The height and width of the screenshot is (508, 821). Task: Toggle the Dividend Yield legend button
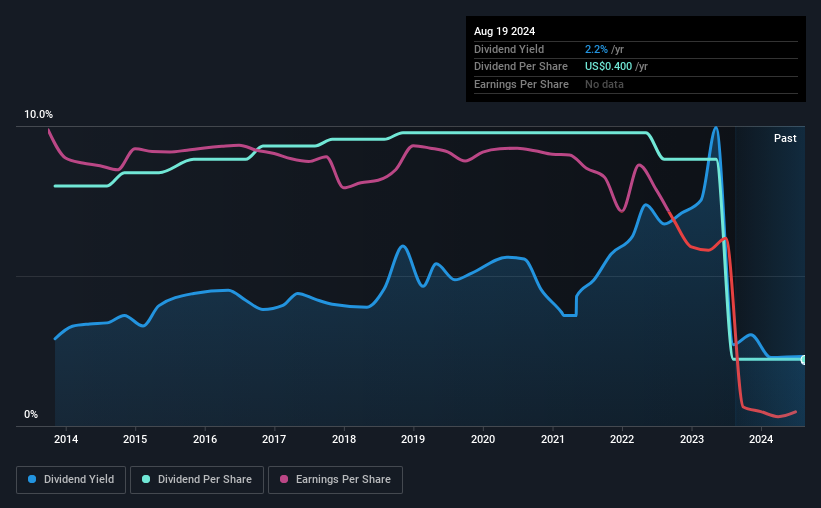tap(71, 480)
